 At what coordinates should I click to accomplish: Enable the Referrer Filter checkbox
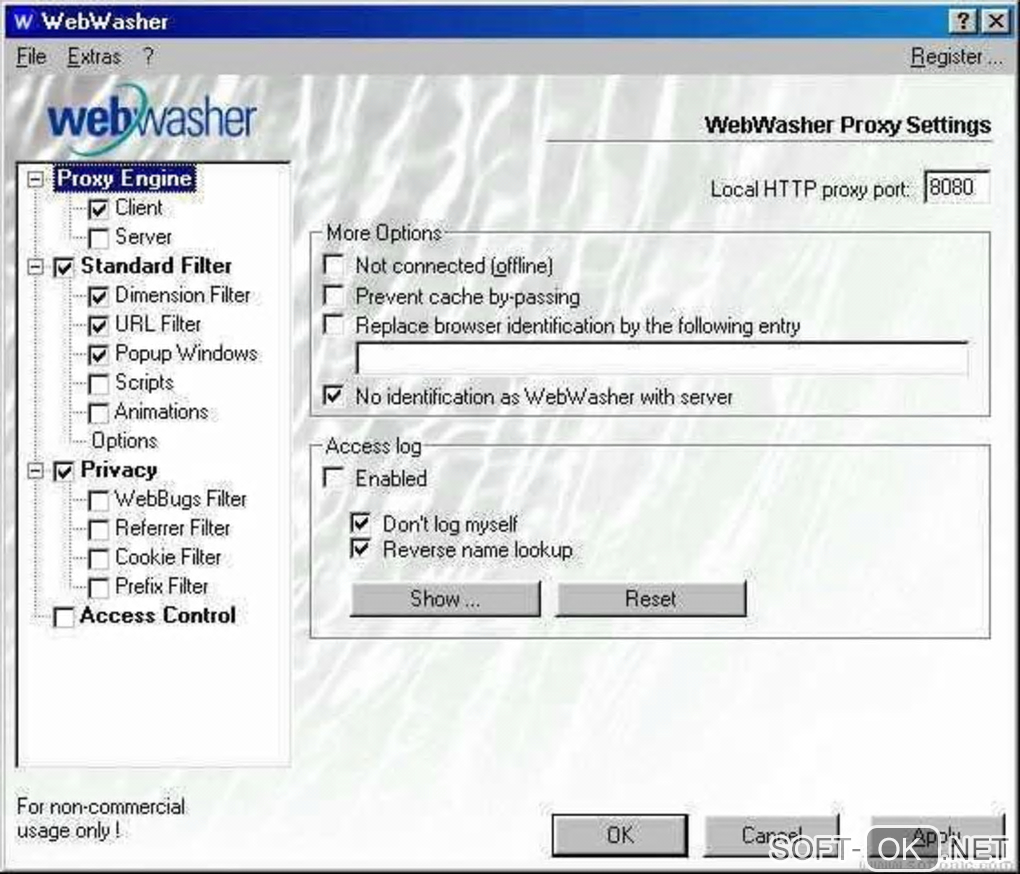pyautogui.click(x=98, y=530)
